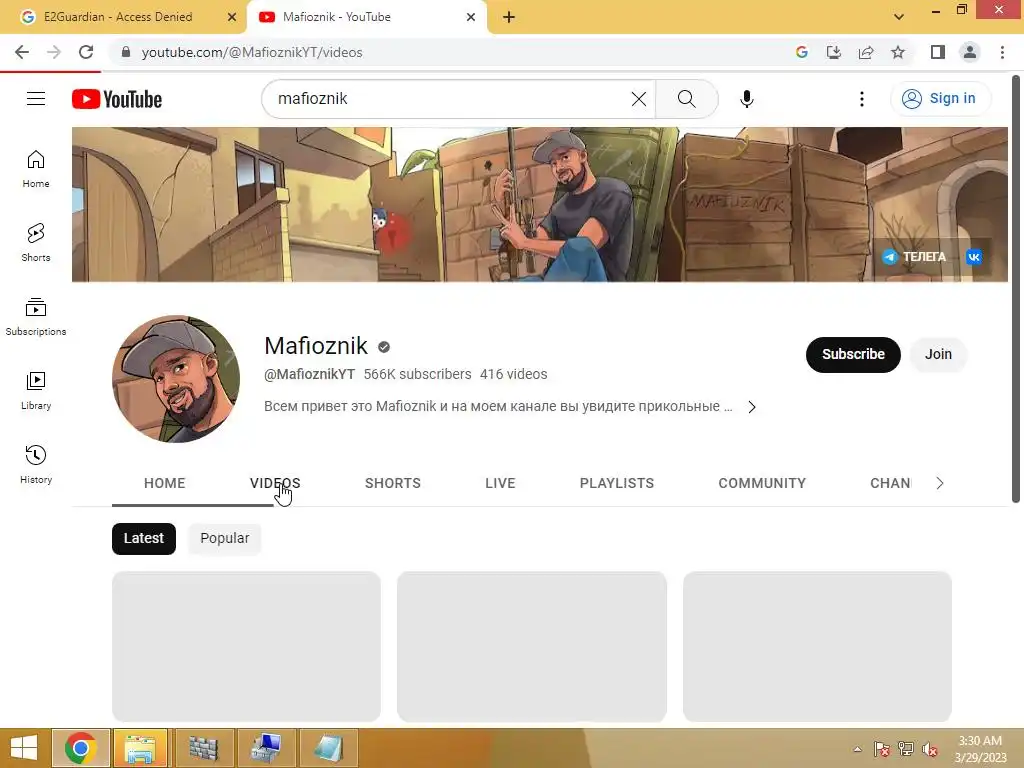Close the Mafioznik YouTube tab
Image resolution: width=1024 pixels, height=768 pixels.
471,17
